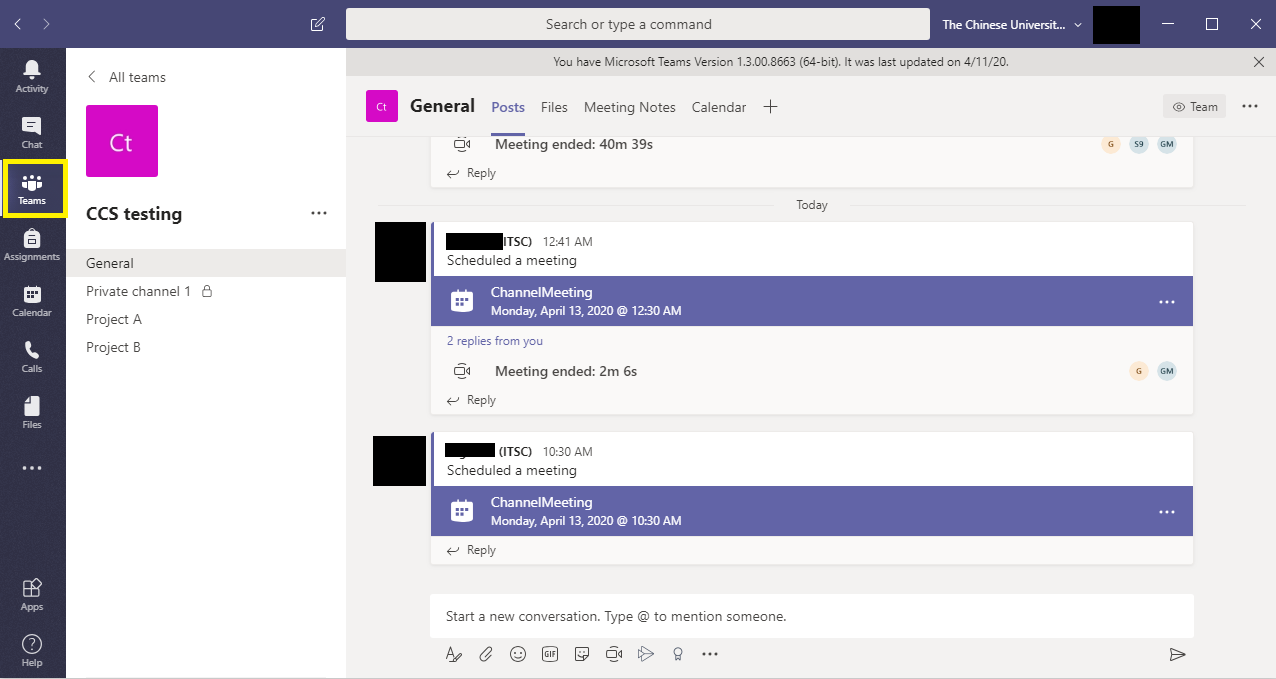Viewport: 1276px width, 679px height.
Task: Open the Calendar in the sidebar
Action: click(x=32, y=300)
